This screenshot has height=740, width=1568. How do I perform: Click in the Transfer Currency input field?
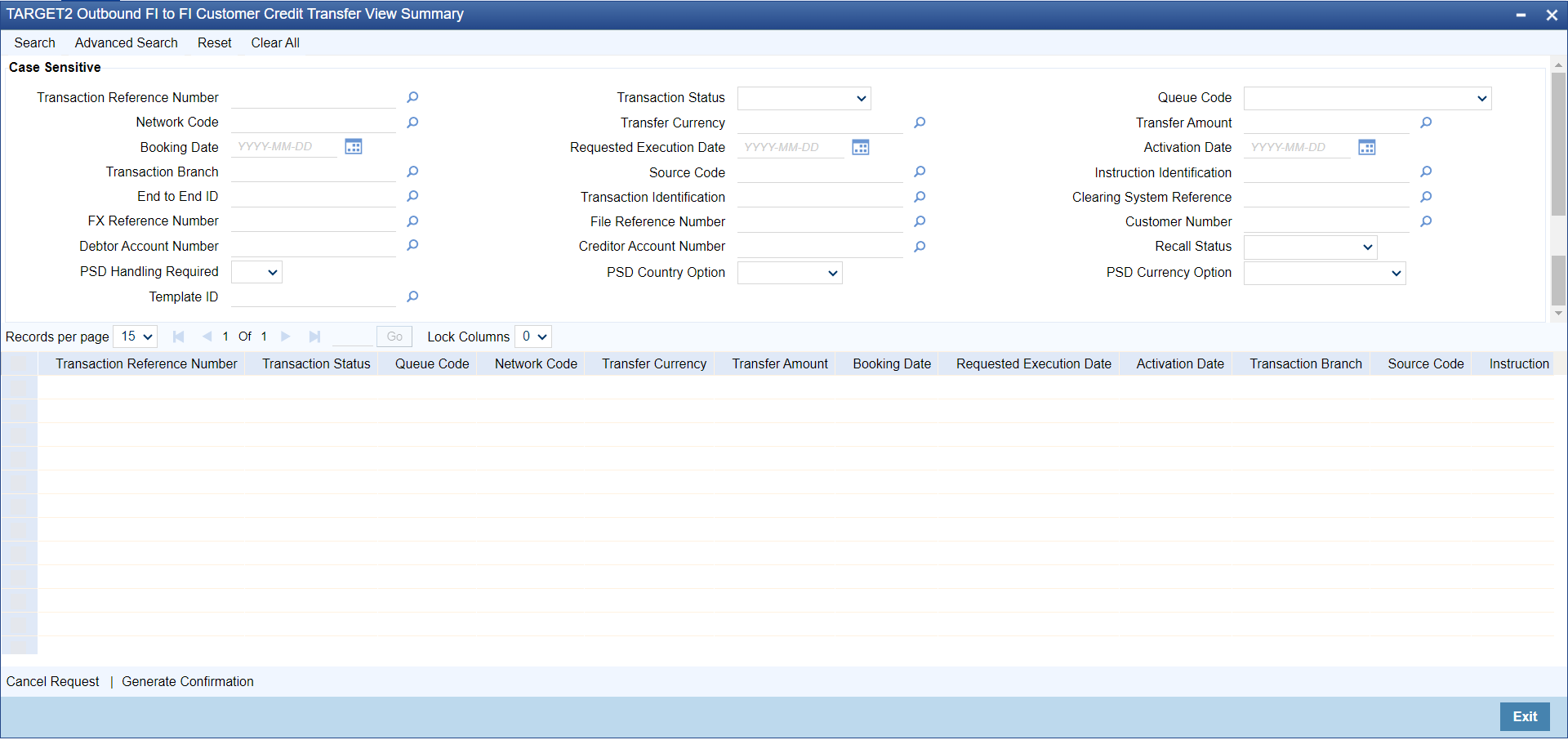[x=820, y=123]
